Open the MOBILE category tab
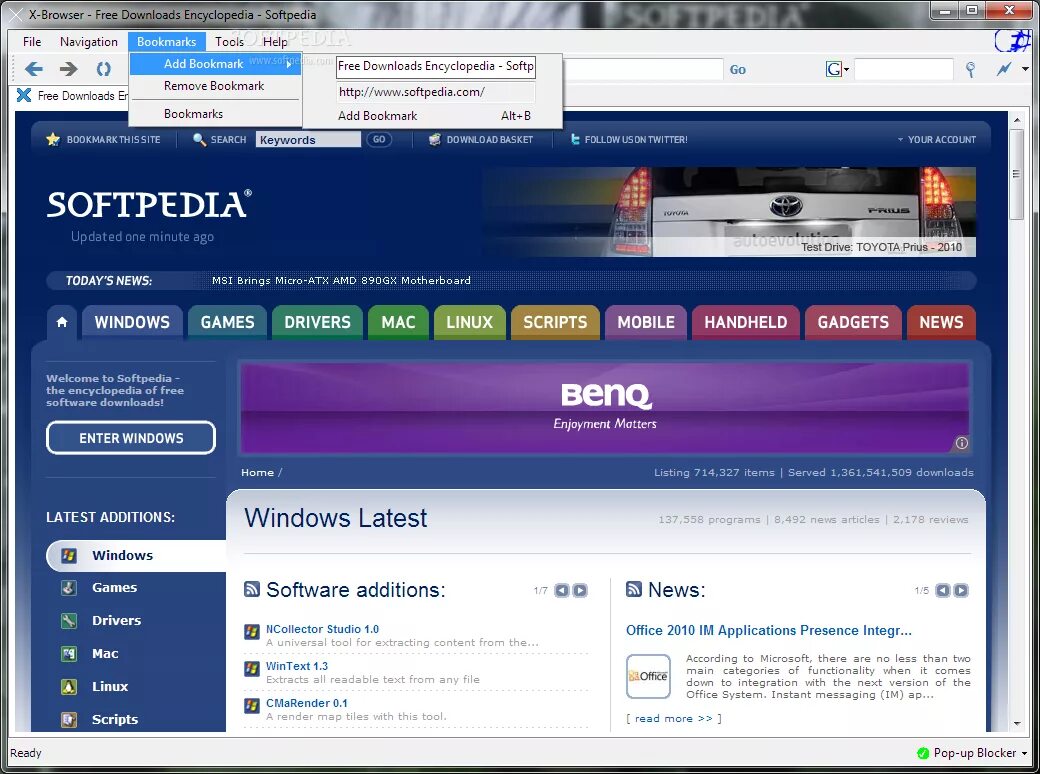Image resolution: width=1040 pixels, height=774 pixels. coord(646,322)
